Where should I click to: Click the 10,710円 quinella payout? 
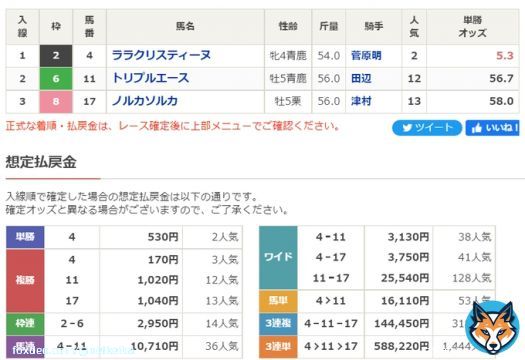(154, 346)
